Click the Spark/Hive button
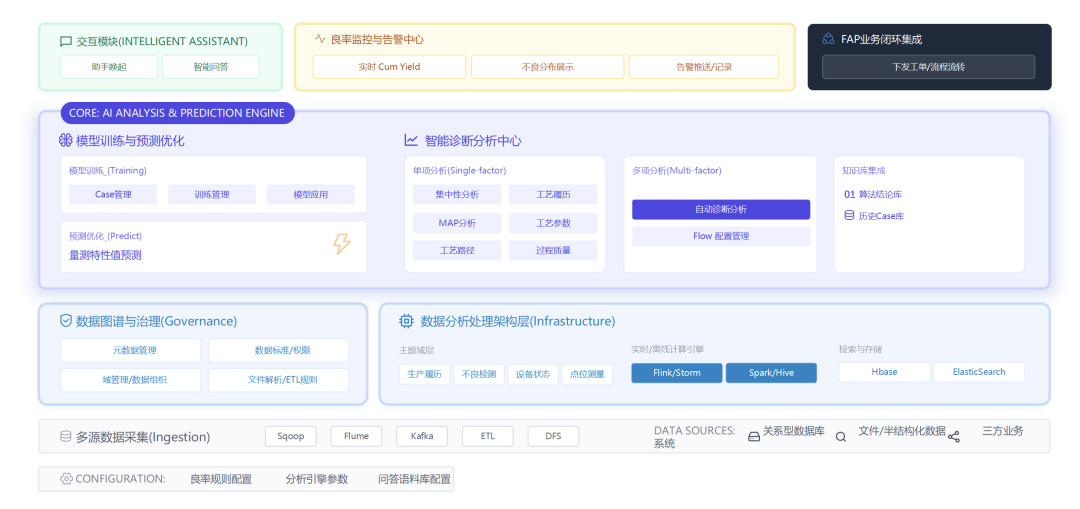Image resolution: width=1080 pixels, height=509 pixels. tap(771, 373)
